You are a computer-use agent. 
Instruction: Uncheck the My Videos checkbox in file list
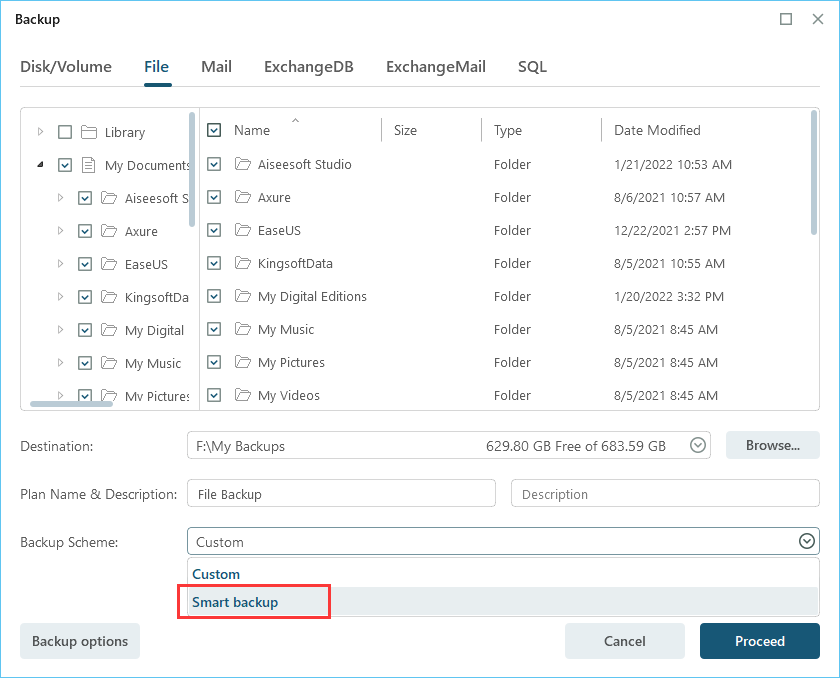coord(214,395)
